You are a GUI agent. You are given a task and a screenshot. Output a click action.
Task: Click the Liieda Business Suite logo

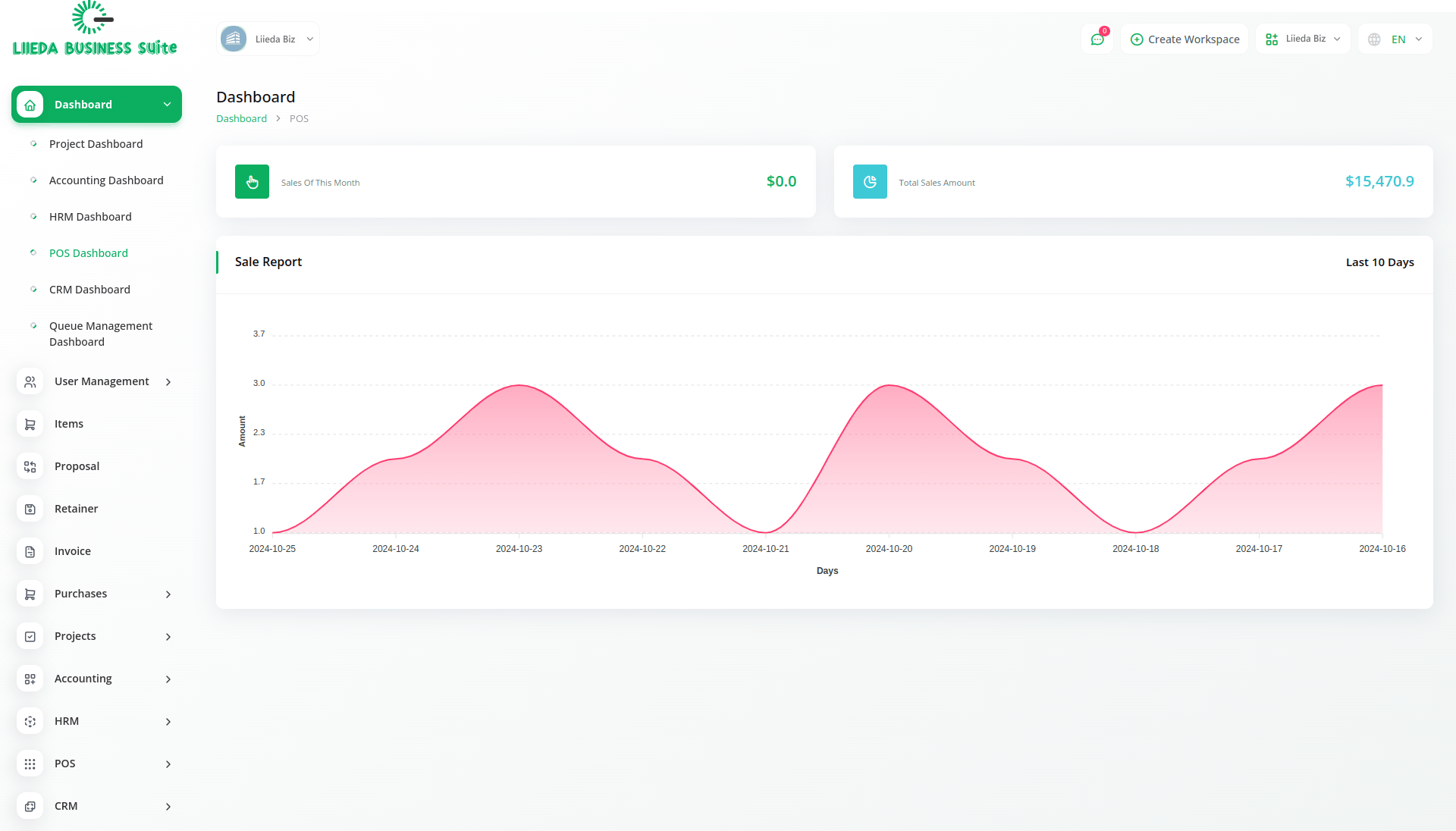point(95,30)
